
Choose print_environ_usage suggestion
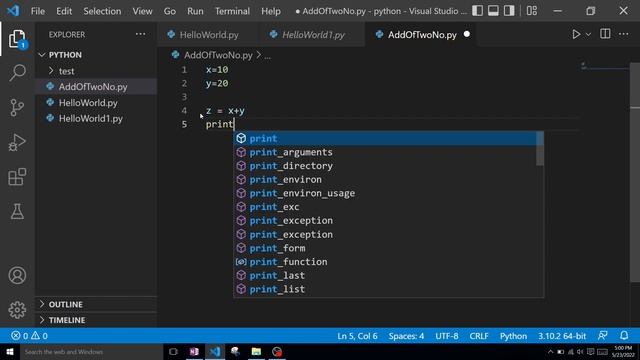pos(385,193)
